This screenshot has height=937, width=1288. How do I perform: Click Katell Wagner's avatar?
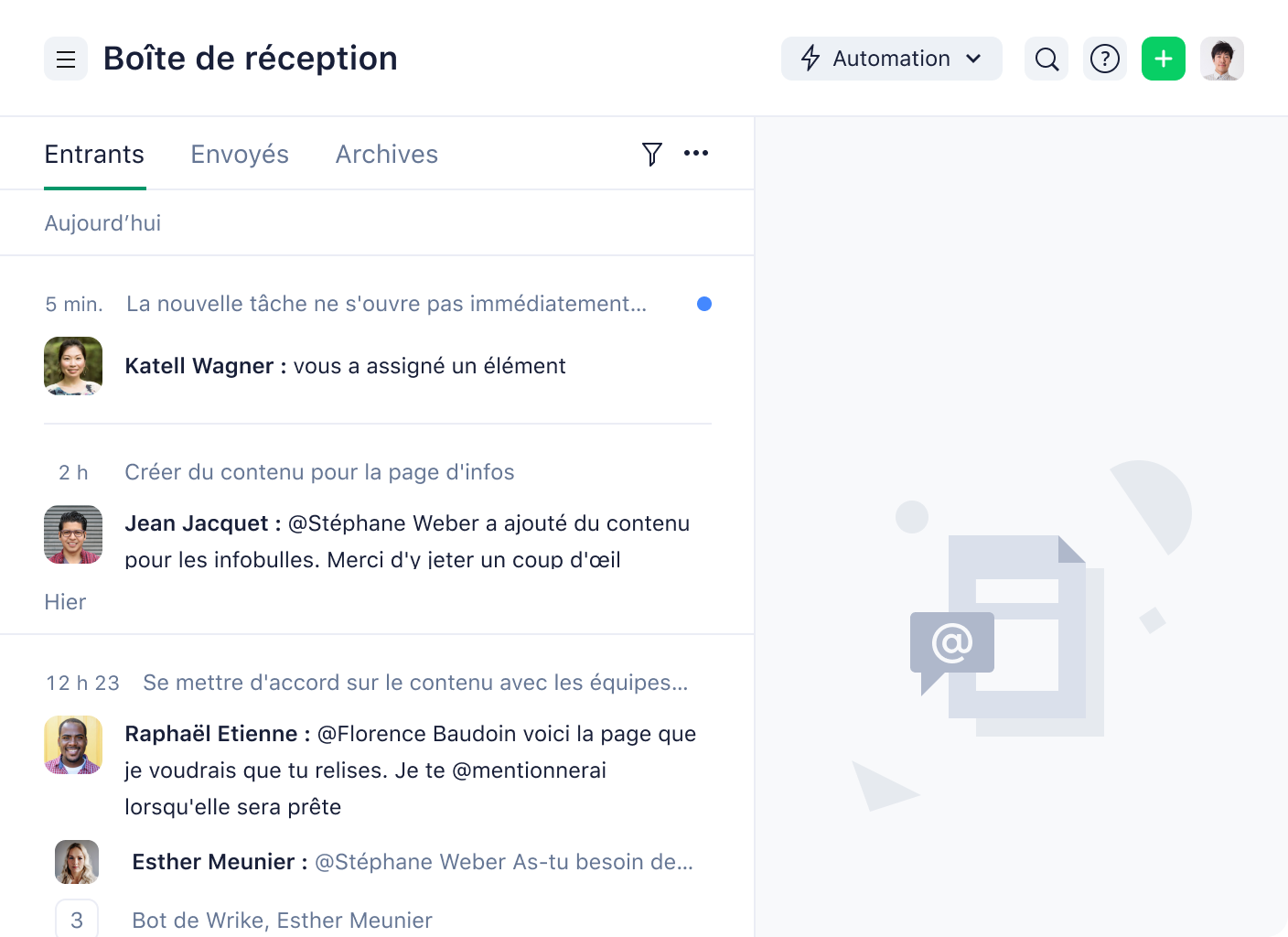coord(73,366)
